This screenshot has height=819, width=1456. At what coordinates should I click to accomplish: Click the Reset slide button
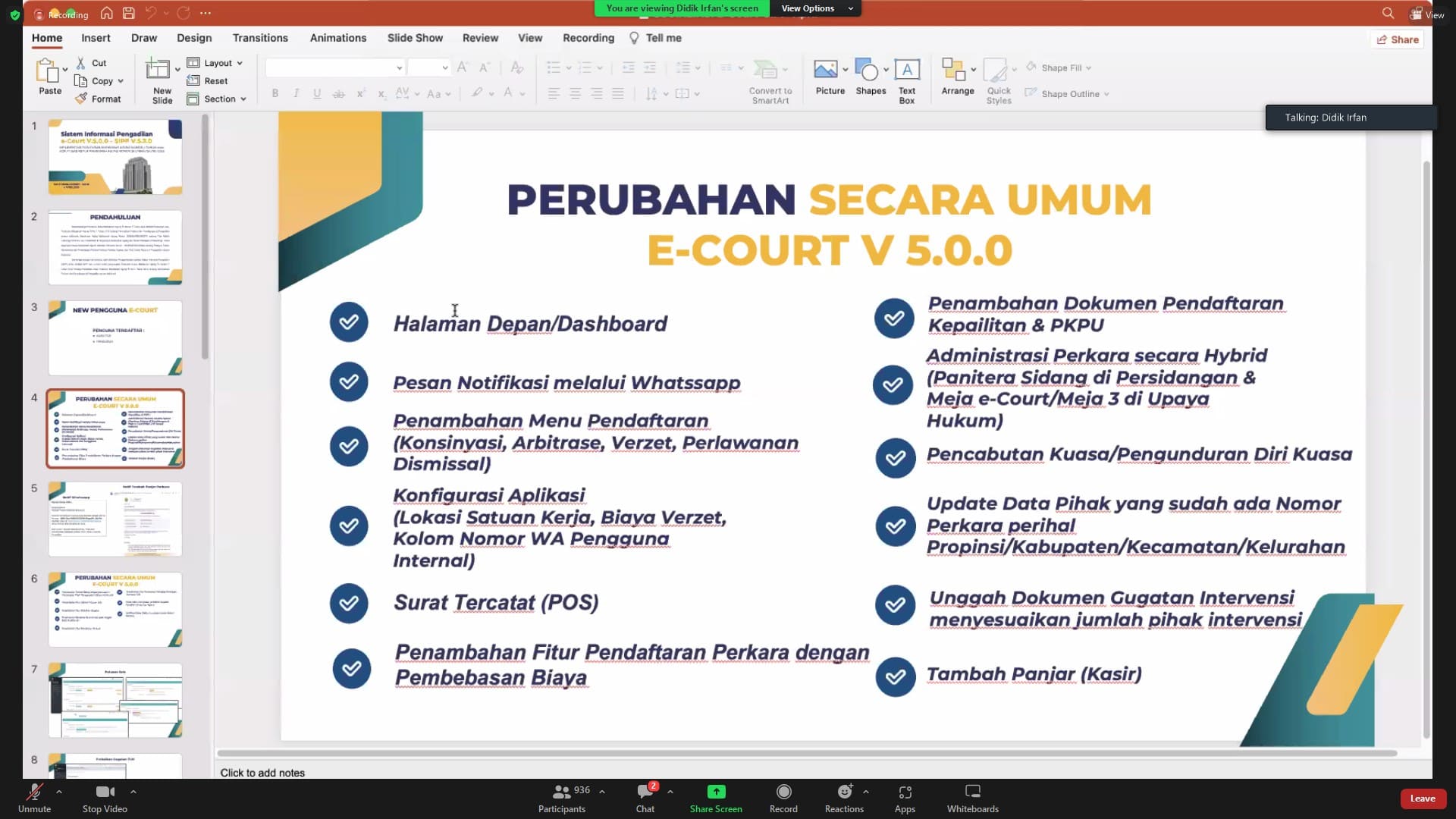point(207,81)
